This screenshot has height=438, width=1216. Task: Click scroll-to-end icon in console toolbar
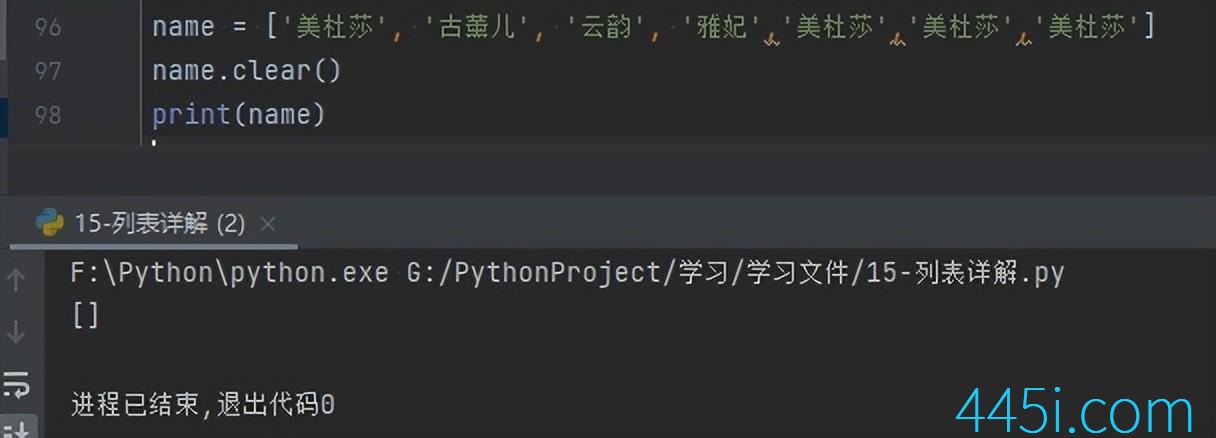[16, 427]
